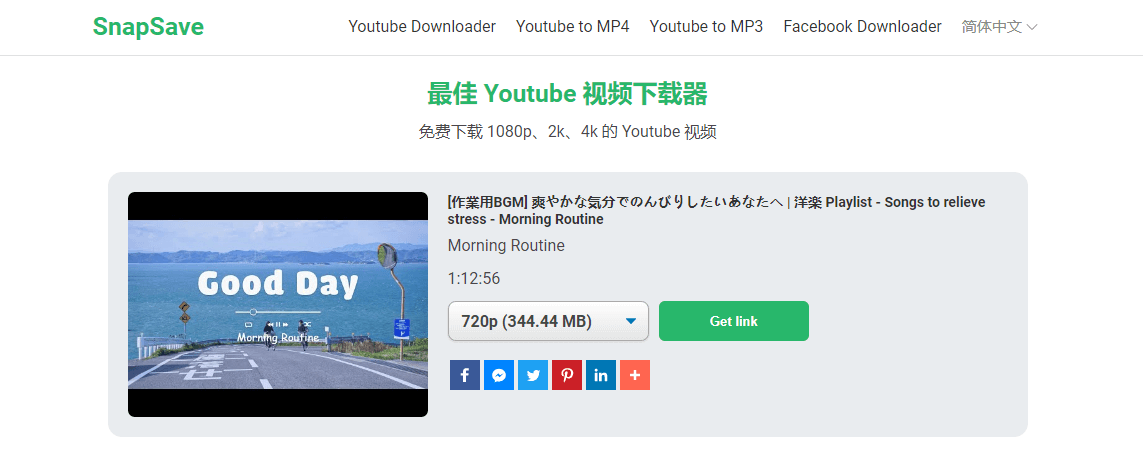Navigate to Youtube to MP4 page

(572, 27)
